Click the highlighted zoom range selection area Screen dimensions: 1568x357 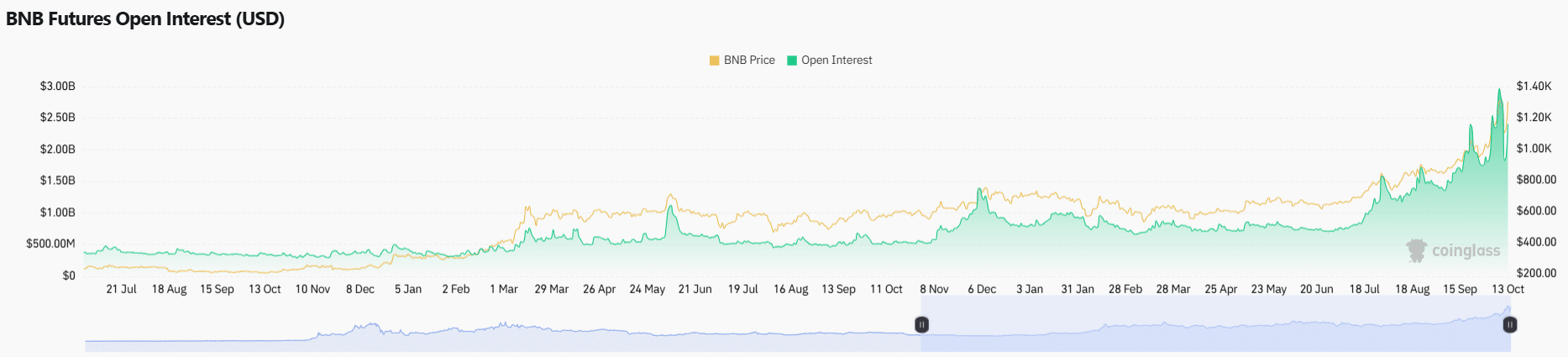[x=1215, y=324]
